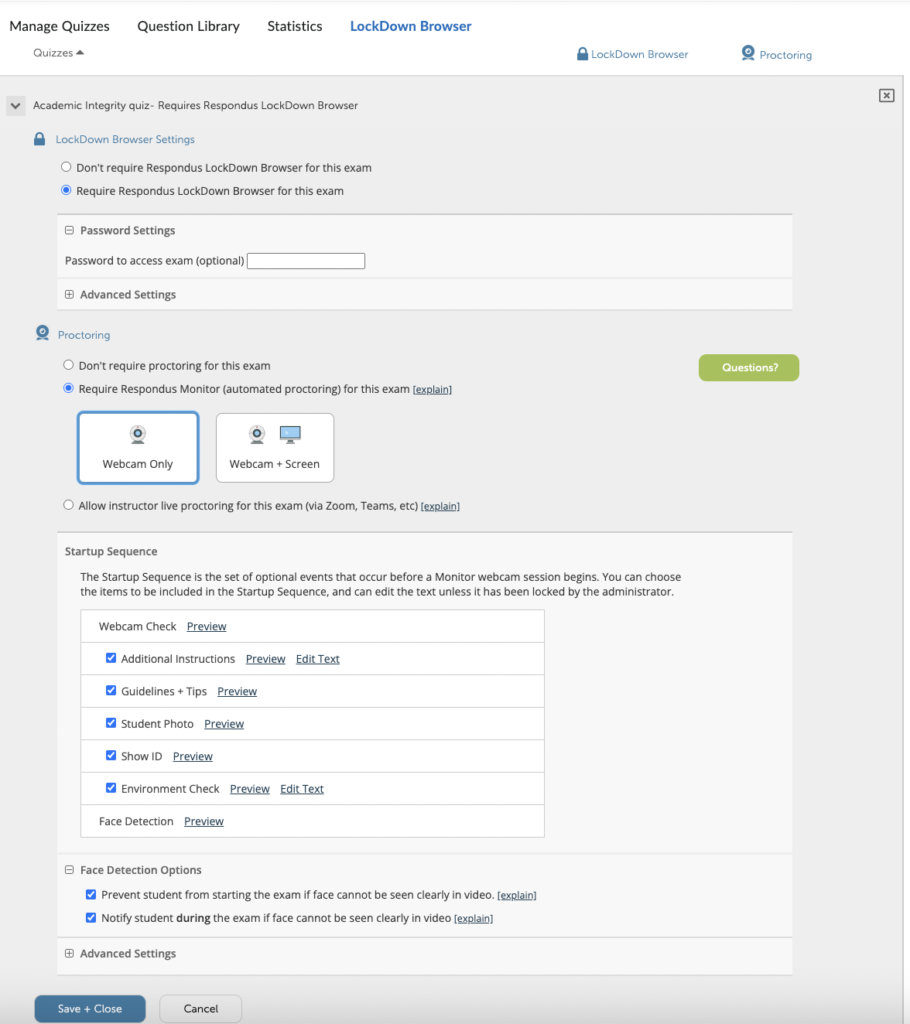The image size is (910, 1024).
Task: Collapse the Academic Integrity quiz row arrow
Action: coord(15,105)
